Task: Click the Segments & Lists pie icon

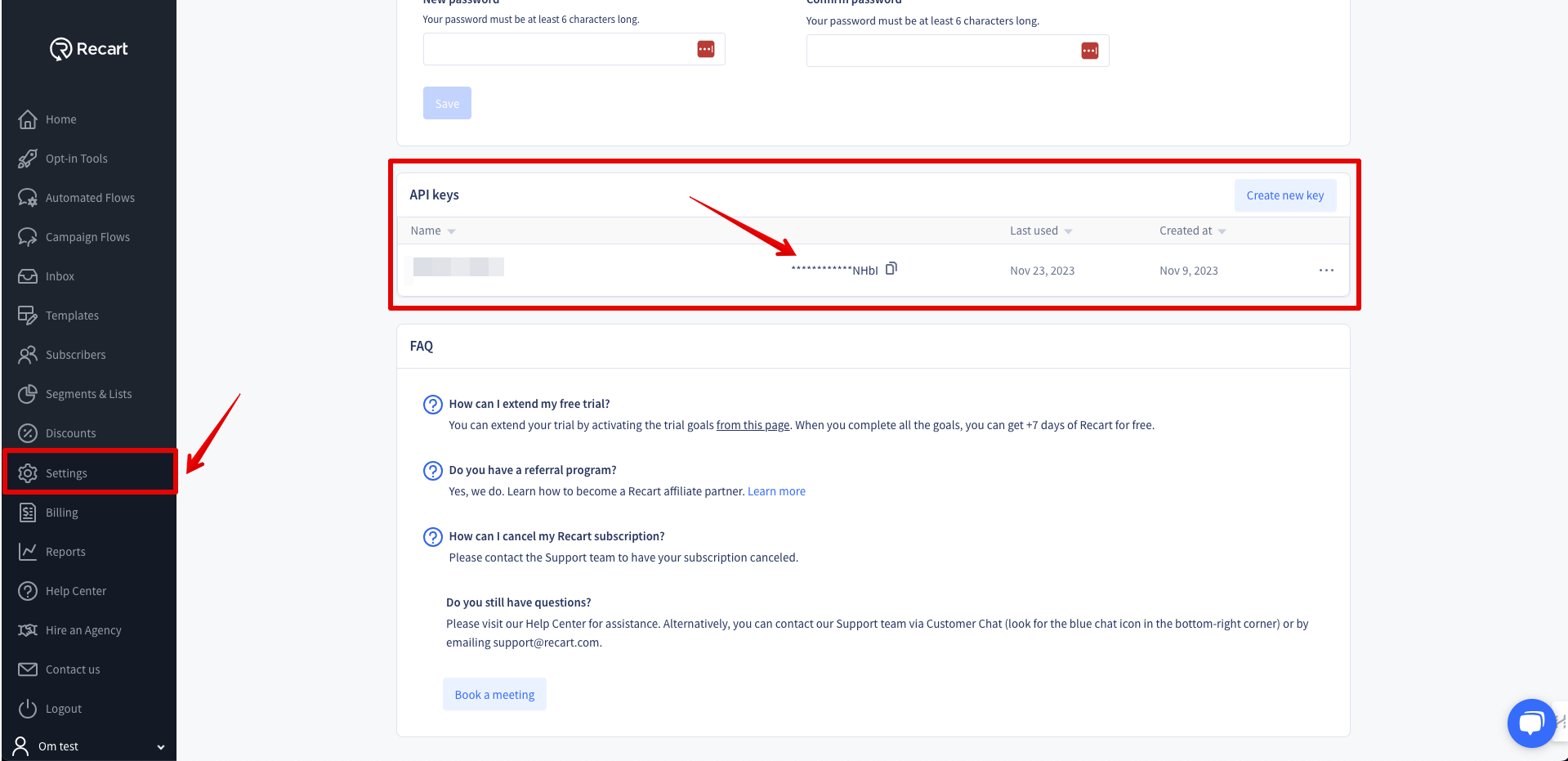Action: coord(28,394)
